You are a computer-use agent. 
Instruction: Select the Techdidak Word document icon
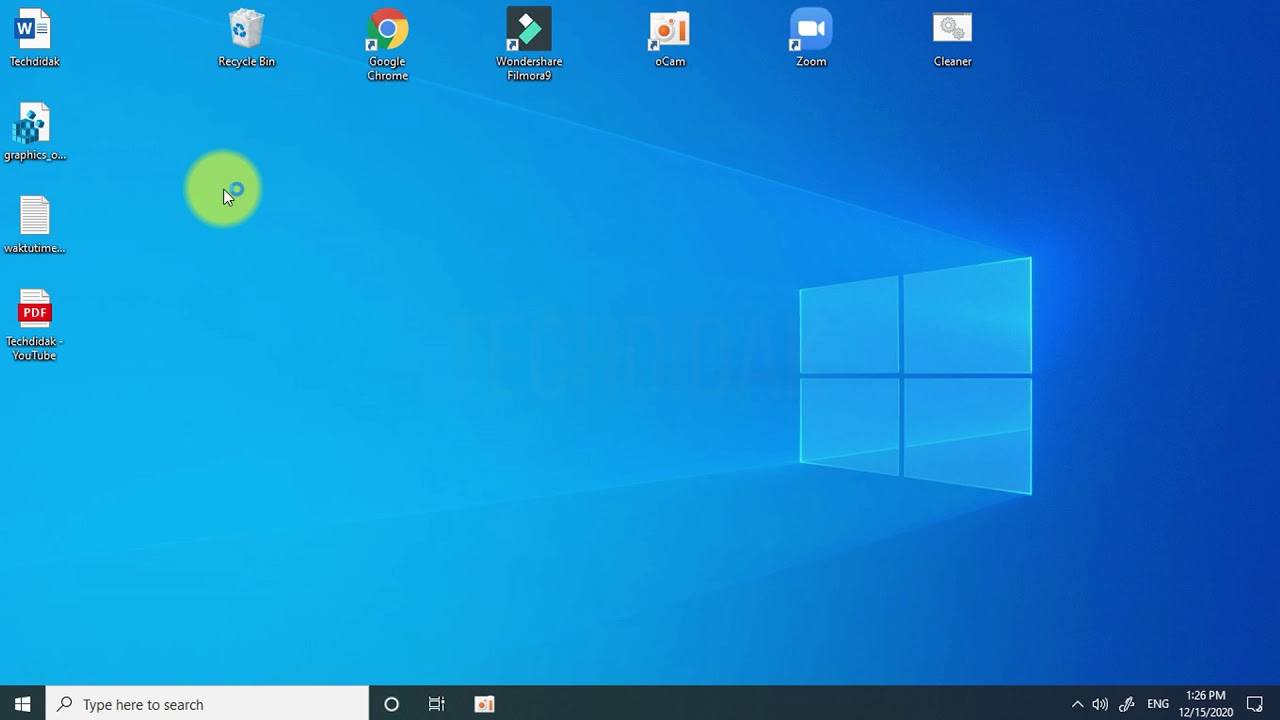34,39
